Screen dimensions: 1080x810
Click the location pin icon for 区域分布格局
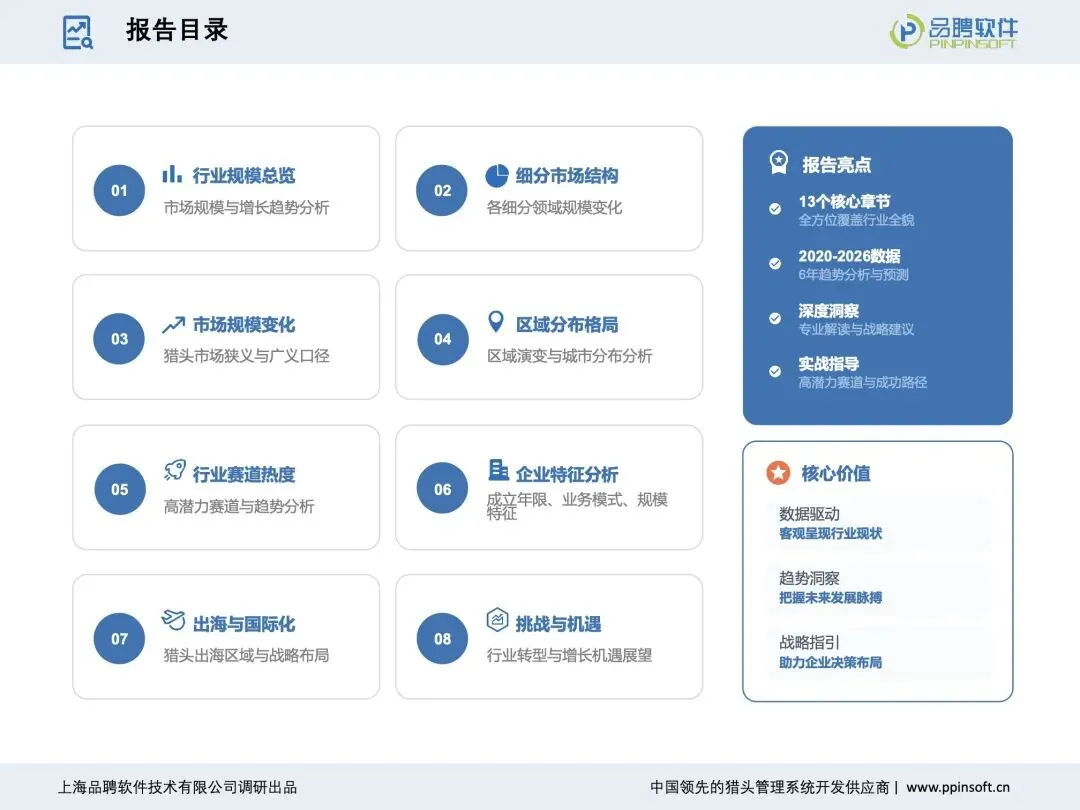496,322
